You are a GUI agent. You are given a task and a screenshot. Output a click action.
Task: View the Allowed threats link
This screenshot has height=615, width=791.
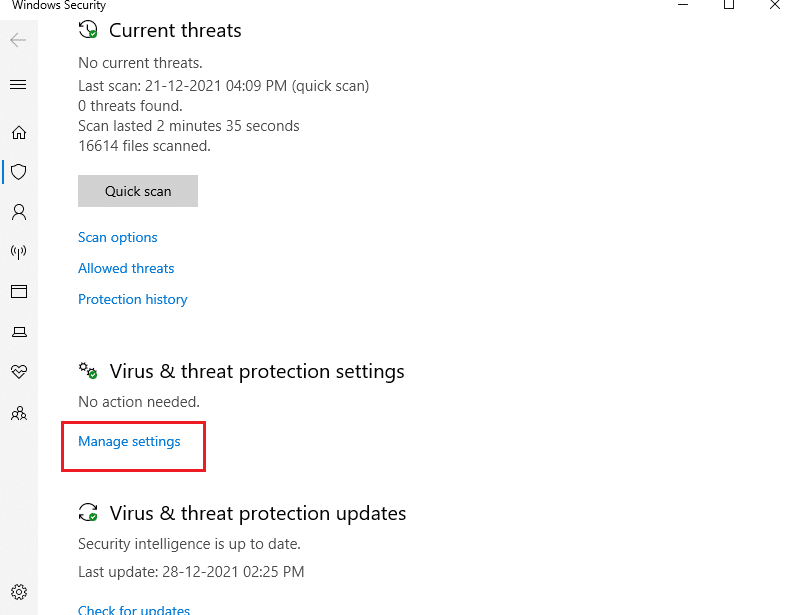[126, 268]
